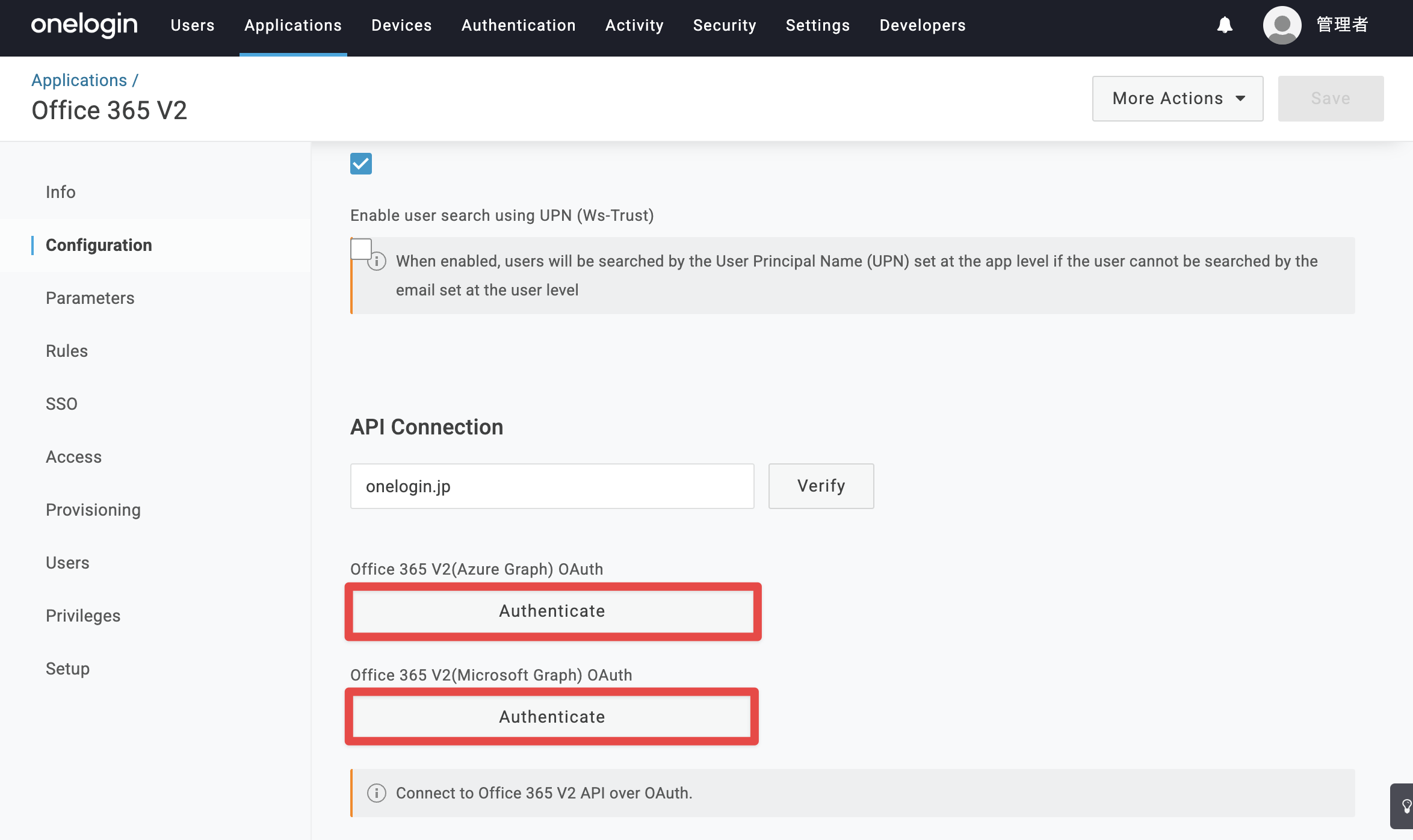
Task: Click the Office 365 V2(Microsoft Graph) OAuth label
Action: [x=491, y=675]
